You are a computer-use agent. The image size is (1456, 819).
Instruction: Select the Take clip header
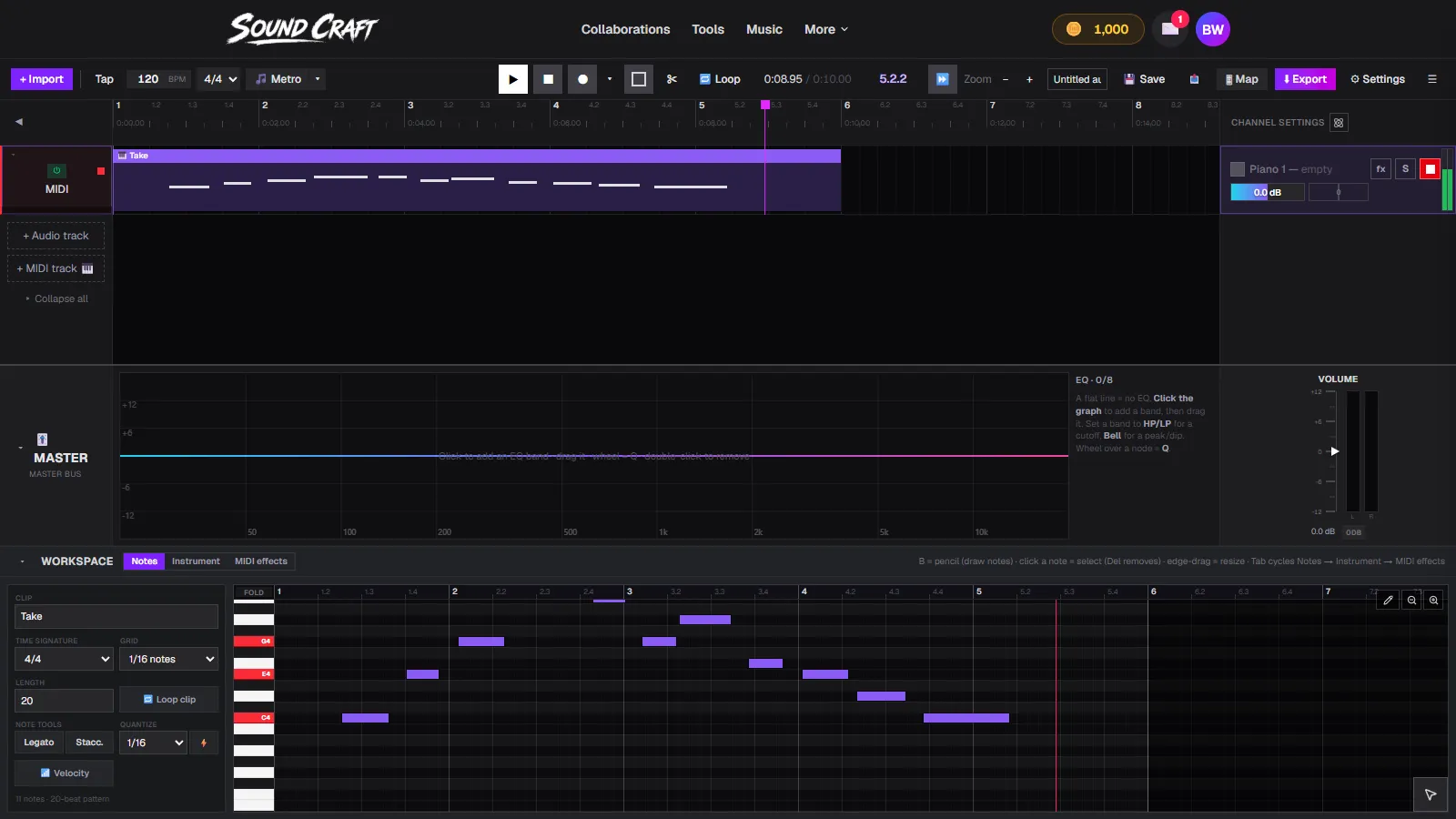click(477, 156)
